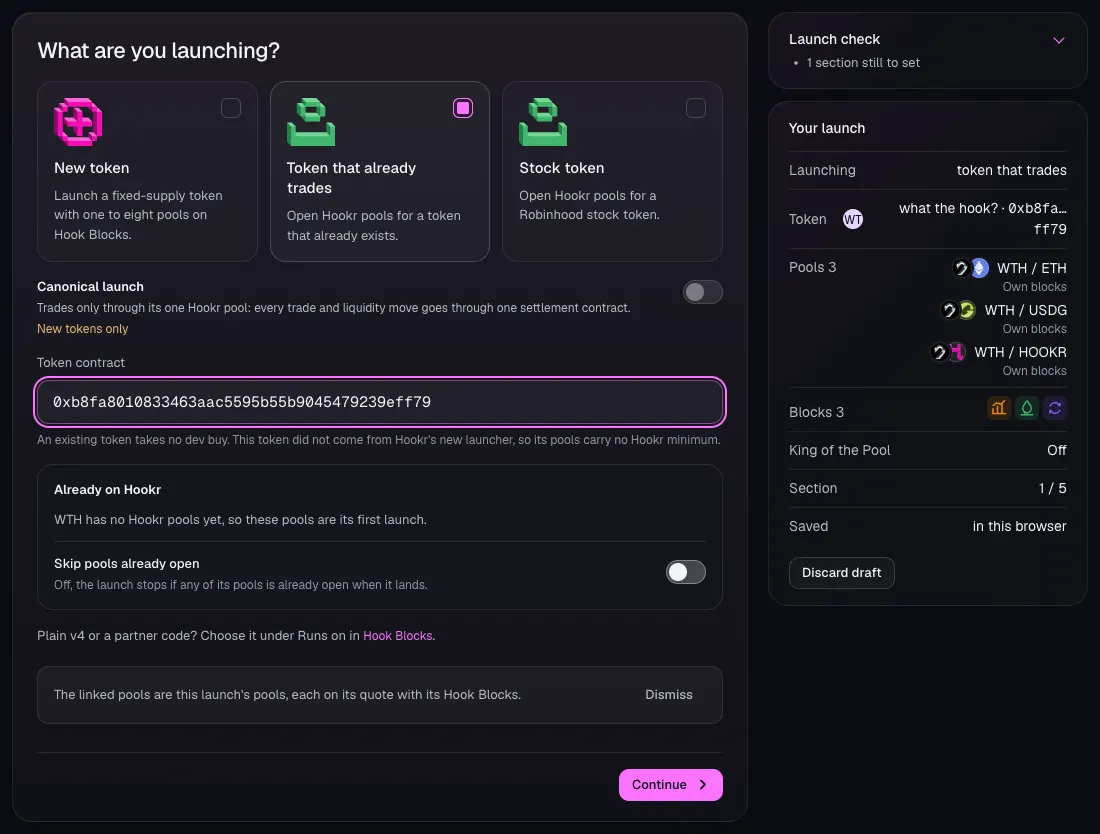Click Continue to go to next section
Screen dimensions: 1100x834
pos(671,785)
